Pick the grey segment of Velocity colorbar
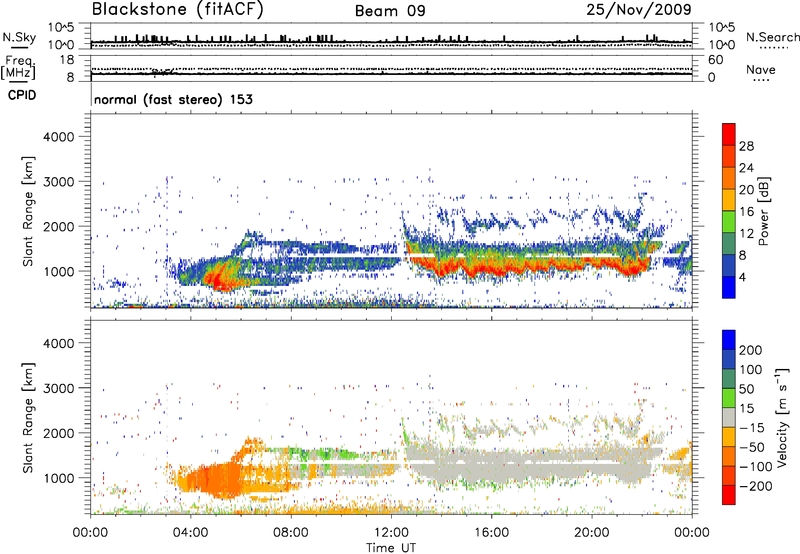Image resolution: width=800 pixels, height=554 pixels. [x=729, y=417]
